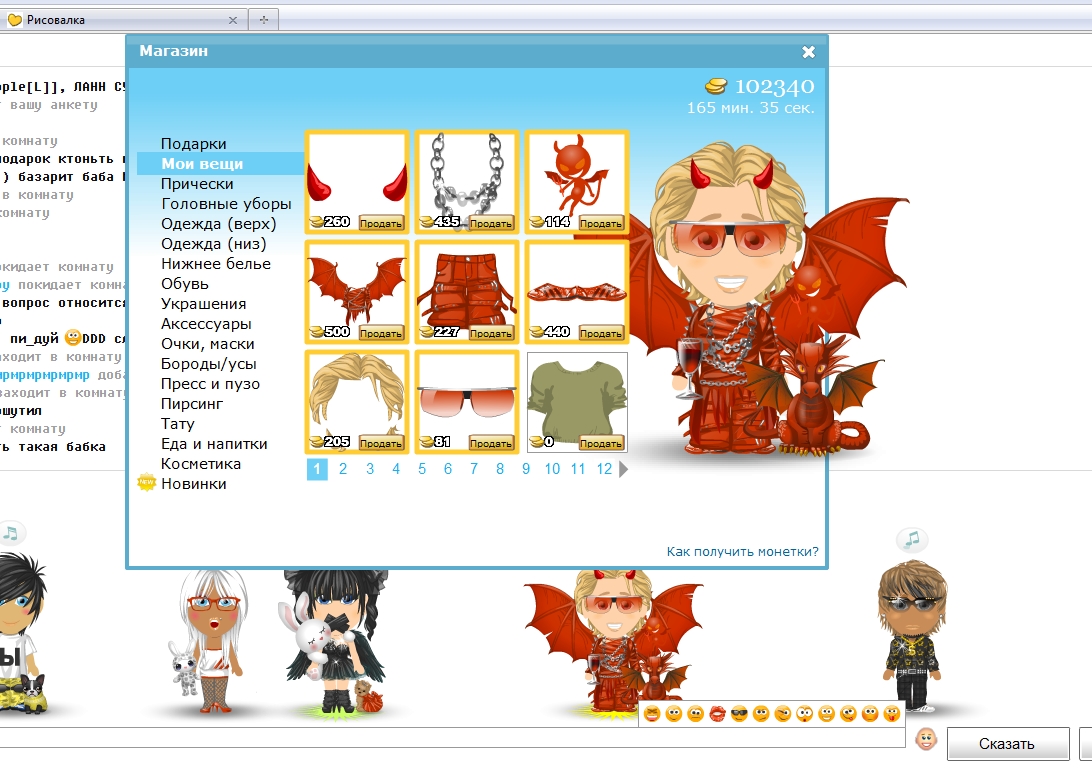Close the Магазин shop dialog
This screenshot has height=775, width=1092.
(808, 52)
